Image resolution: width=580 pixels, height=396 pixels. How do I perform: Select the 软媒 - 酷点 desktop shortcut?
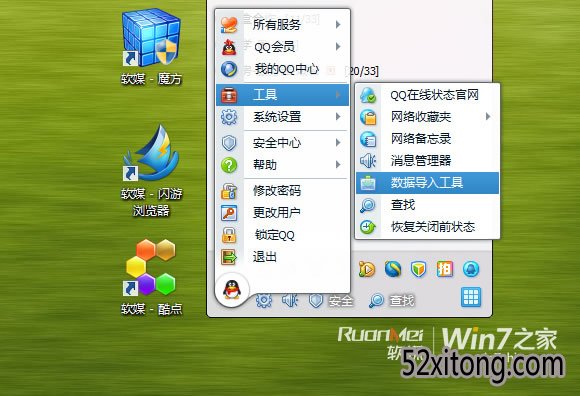tap(151, 277)
